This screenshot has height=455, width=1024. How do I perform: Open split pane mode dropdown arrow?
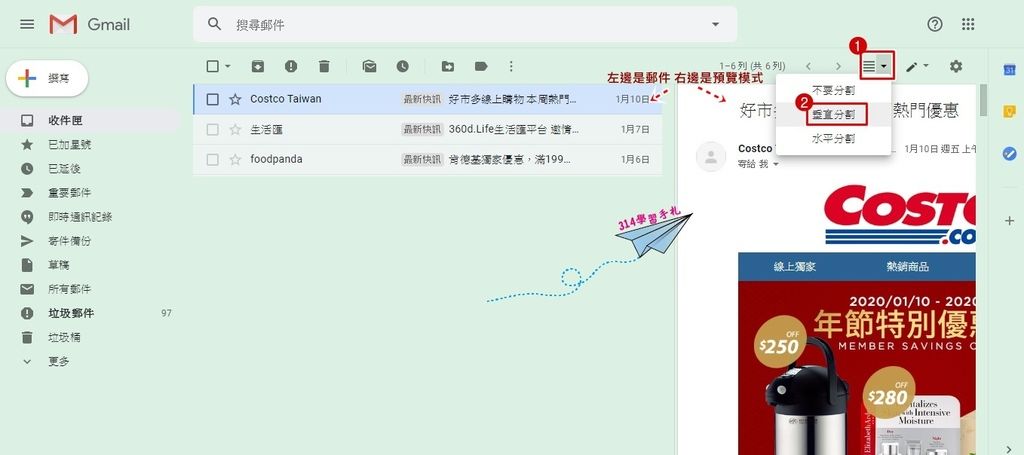coord(884,66)
